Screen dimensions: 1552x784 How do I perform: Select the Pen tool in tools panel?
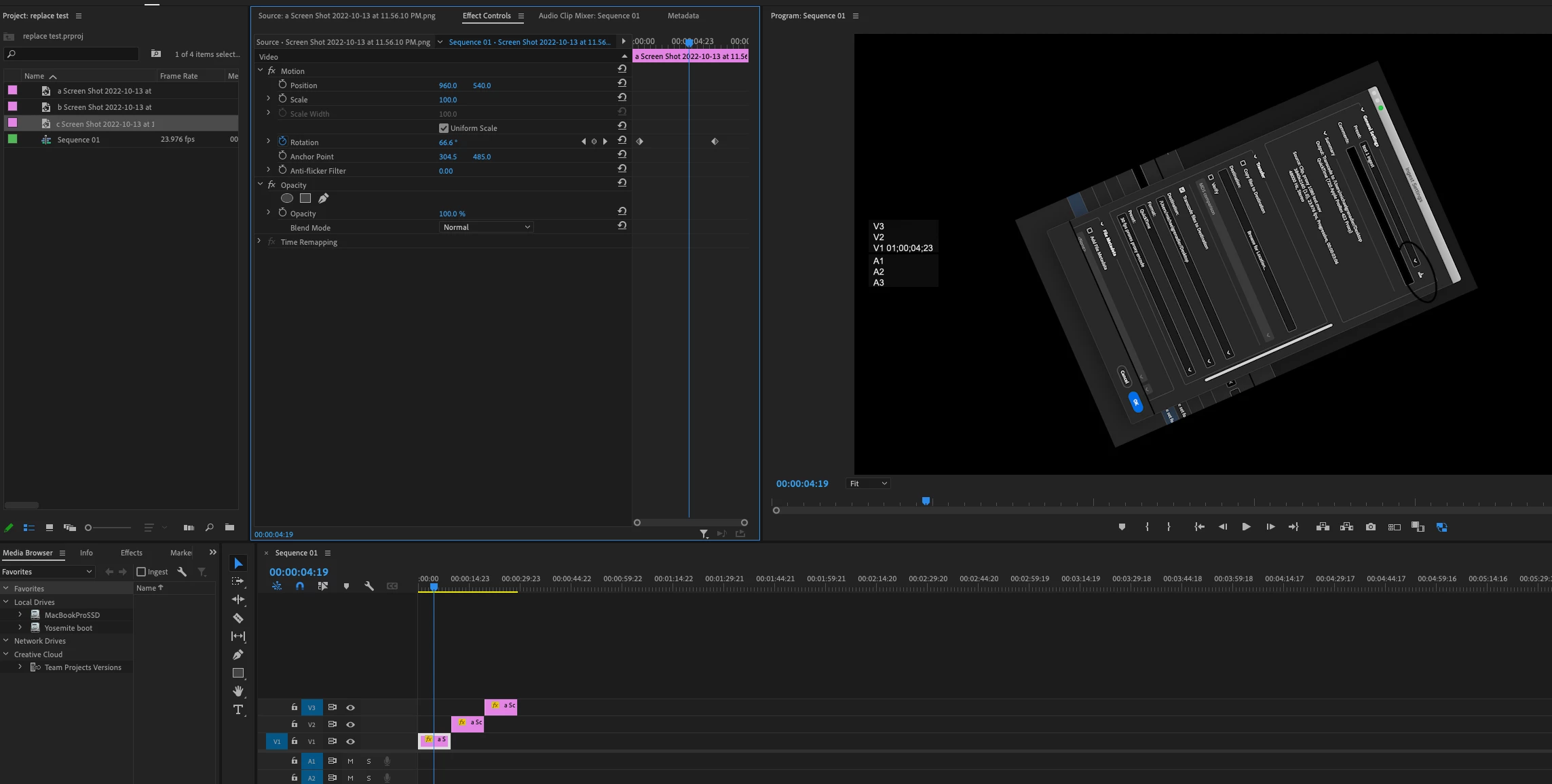pos(238,654)
